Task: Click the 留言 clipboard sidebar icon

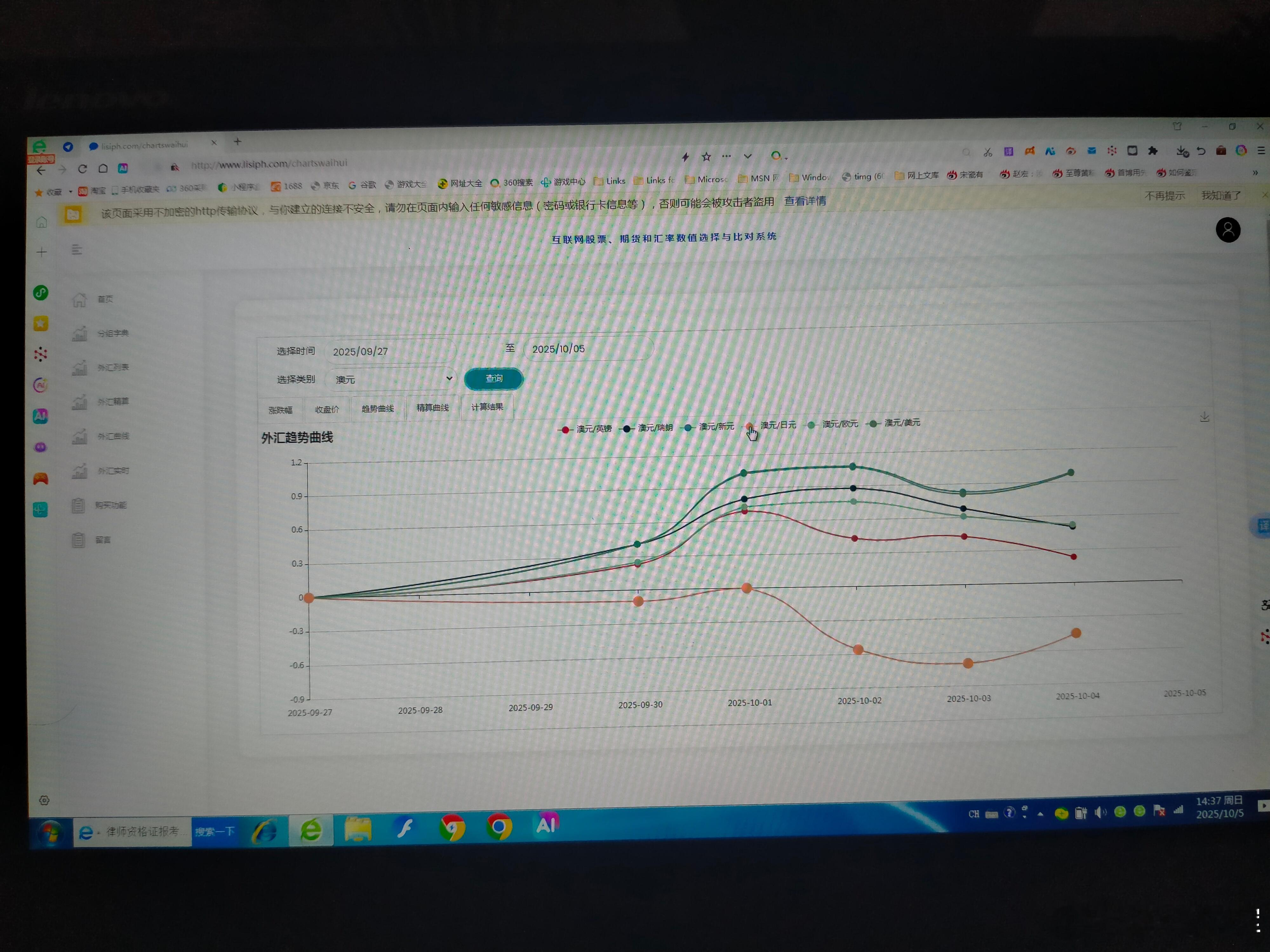Action: (79, 540)
